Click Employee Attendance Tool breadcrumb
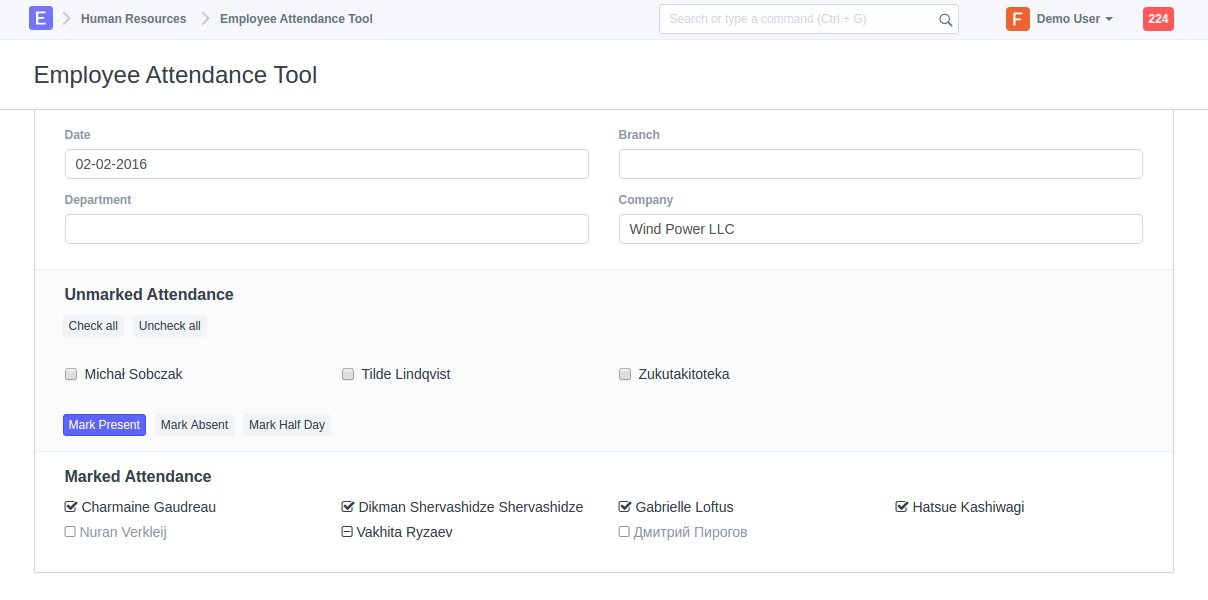The image size is (1208, 600). tap(296, 19)
